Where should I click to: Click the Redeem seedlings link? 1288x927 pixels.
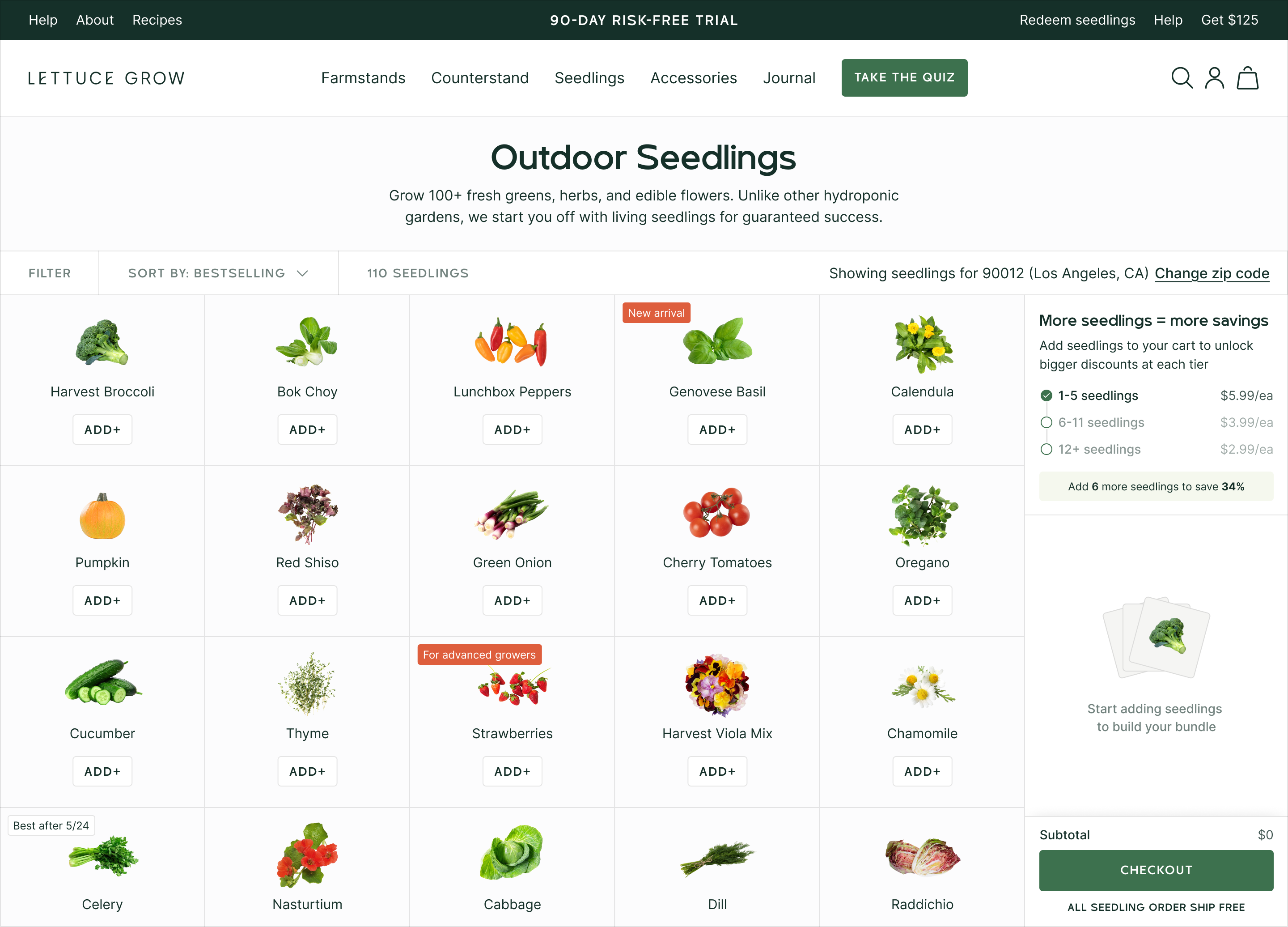(1077, 20)
